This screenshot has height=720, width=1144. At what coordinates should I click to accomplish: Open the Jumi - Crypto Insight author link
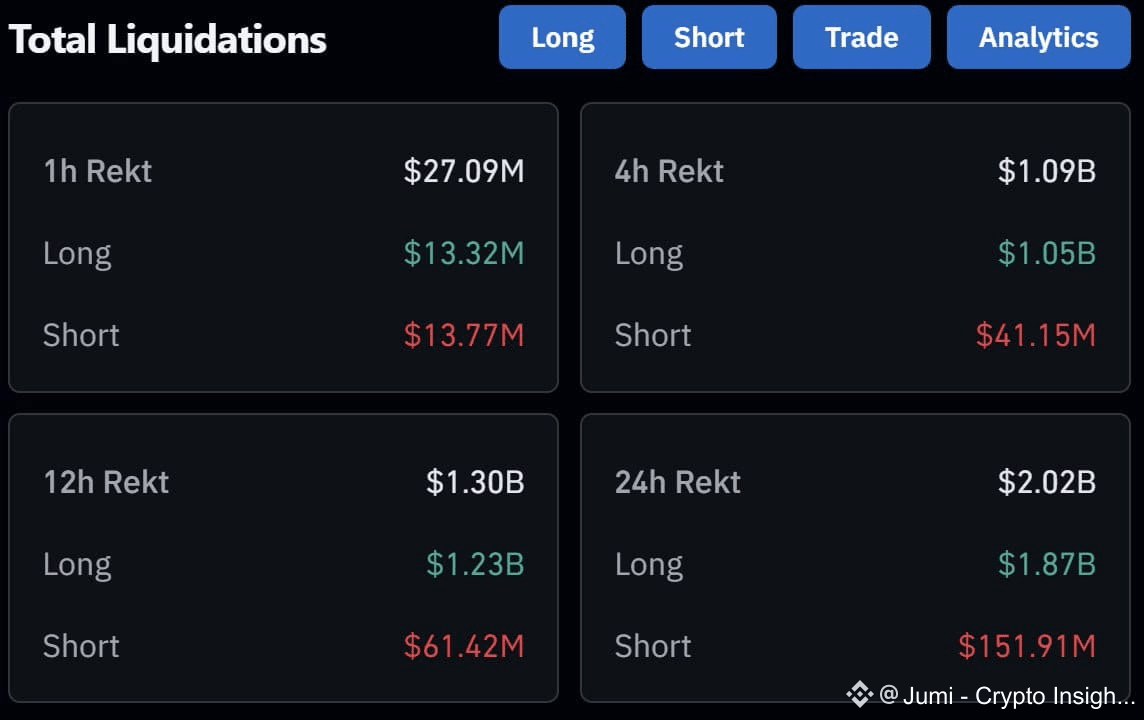coord(1008,695)
